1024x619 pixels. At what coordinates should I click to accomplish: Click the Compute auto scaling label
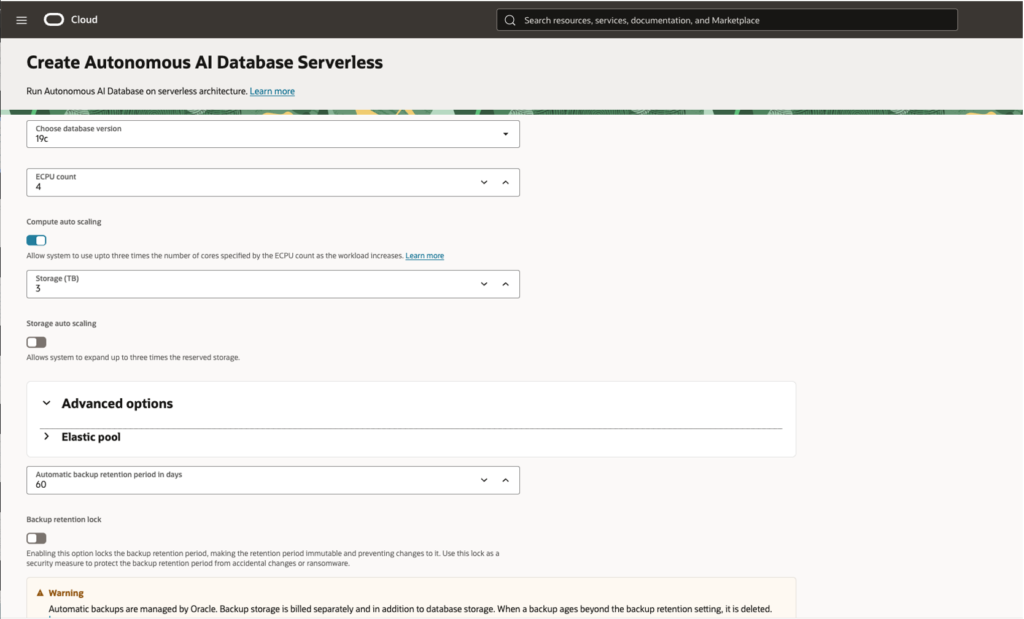click(x=64, y=222)
